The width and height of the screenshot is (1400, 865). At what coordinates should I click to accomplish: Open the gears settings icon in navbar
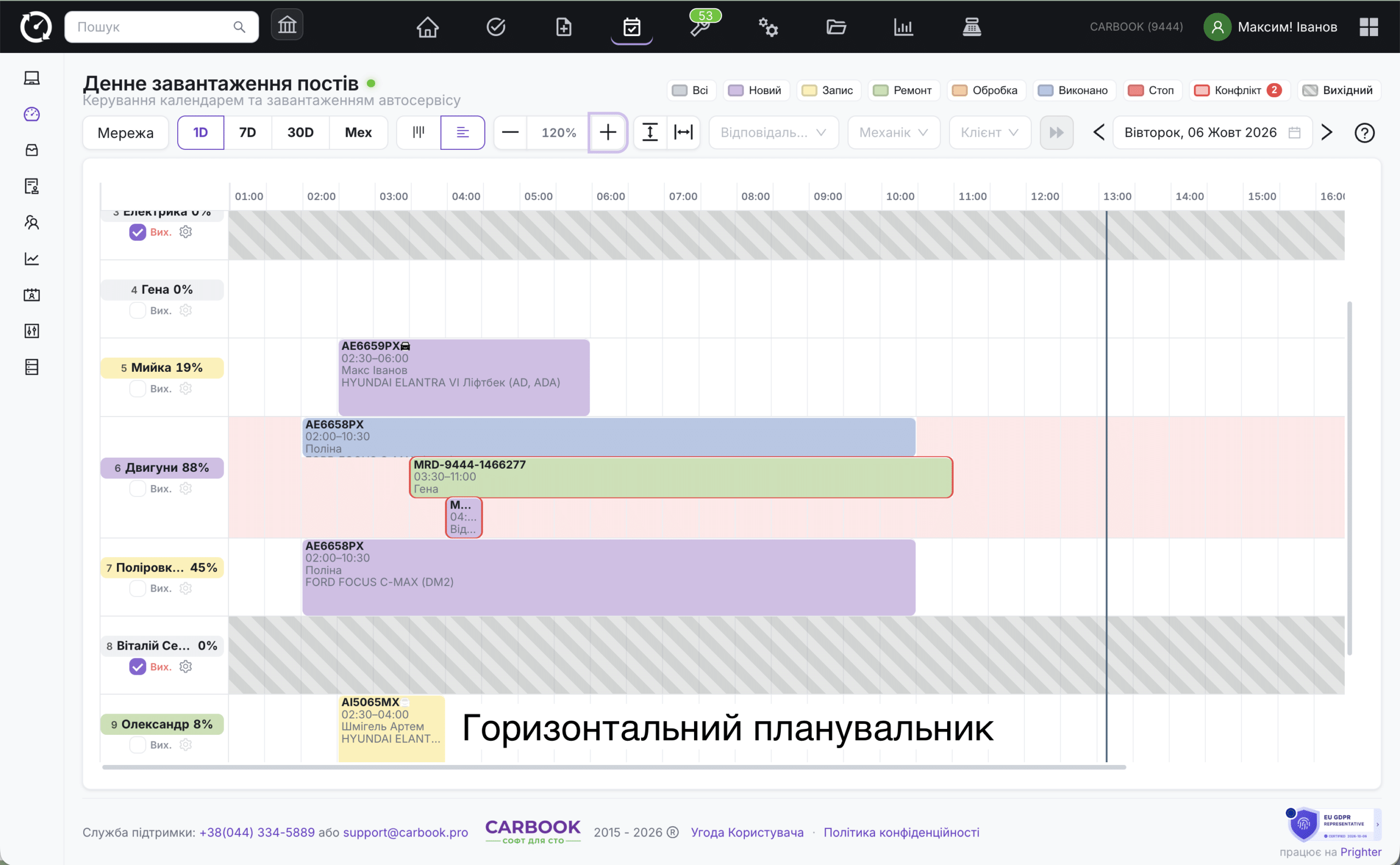point(768,27)
